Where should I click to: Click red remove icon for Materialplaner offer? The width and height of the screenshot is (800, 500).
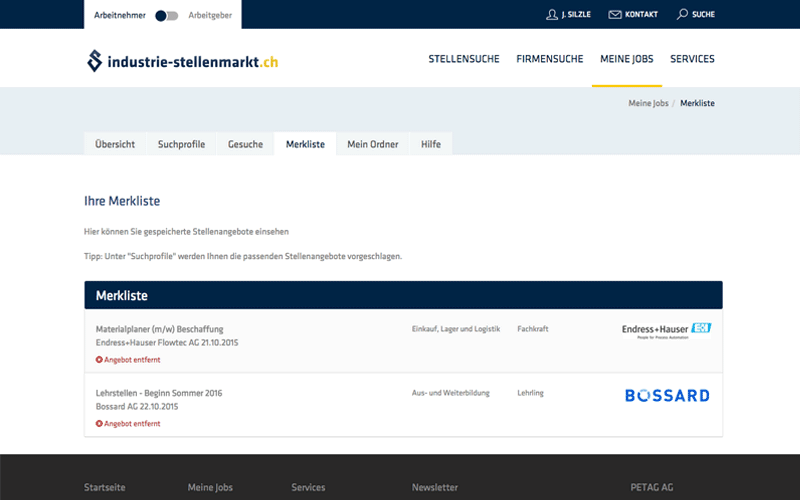[x=100, y=359]
